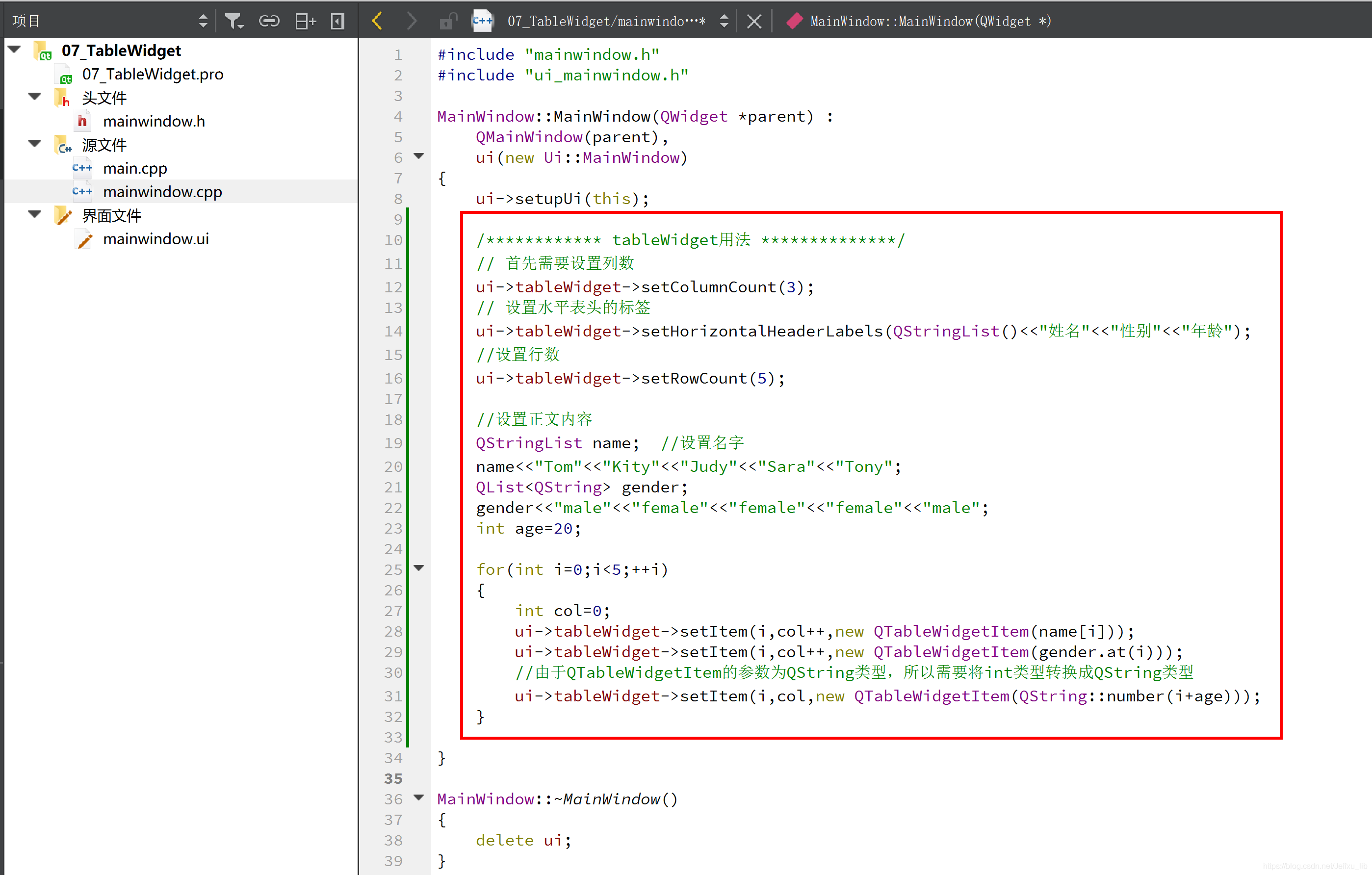Click the 'int age=20;' line
The height and width of the screenshot is (875, 1372).
528,529
